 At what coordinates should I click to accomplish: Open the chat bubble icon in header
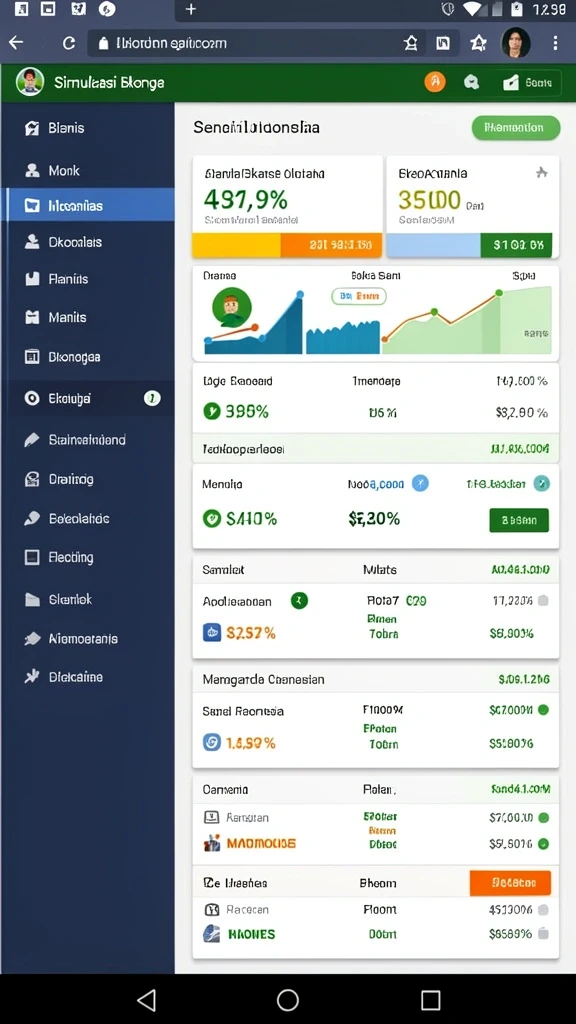(x=471, y=82)
